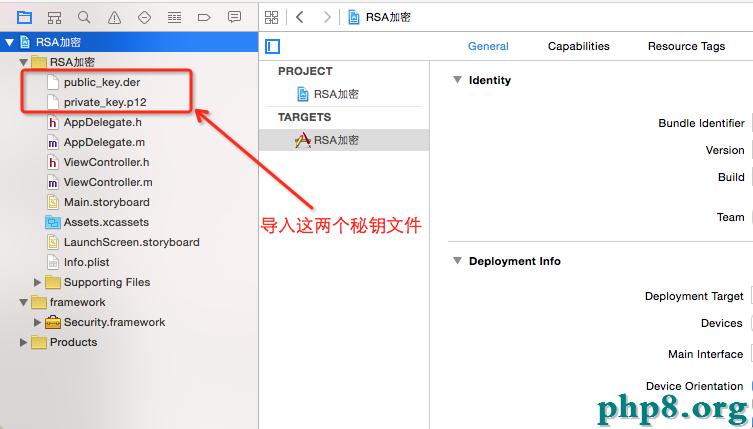The height and width of the screenshot is (429, 753).
Task: Go back with the left chevron
Action: 300,17
